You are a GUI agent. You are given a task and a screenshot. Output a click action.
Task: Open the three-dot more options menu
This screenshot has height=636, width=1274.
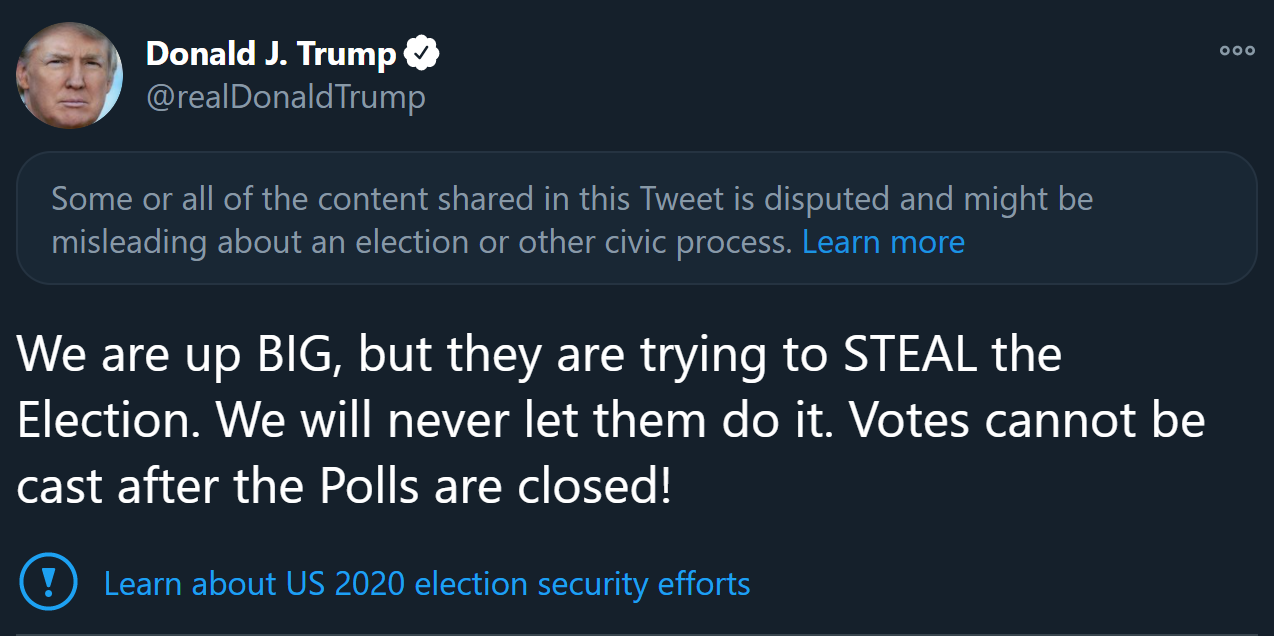(x=1236, y=51)
